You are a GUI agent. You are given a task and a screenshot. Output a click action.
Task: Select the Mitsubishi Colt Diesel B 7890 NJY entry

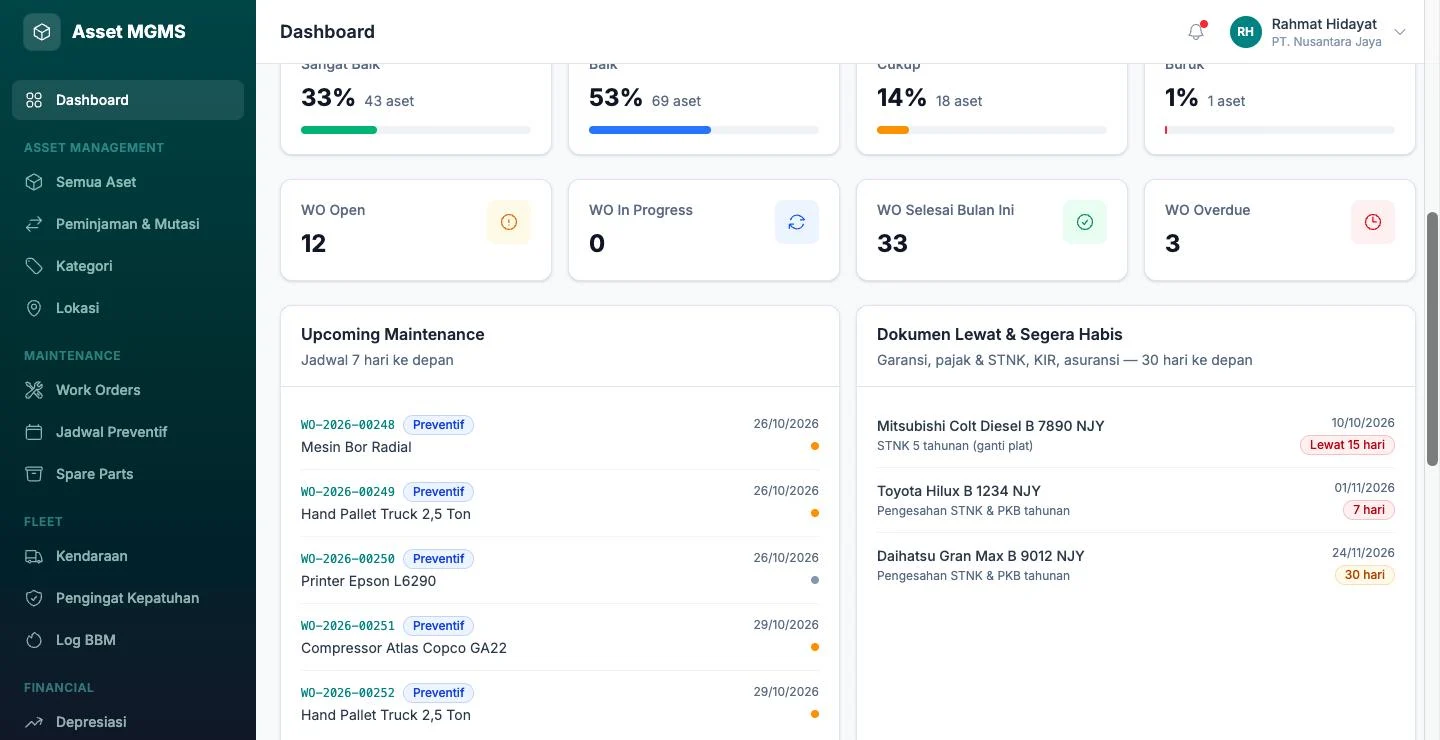[1136, 435]
